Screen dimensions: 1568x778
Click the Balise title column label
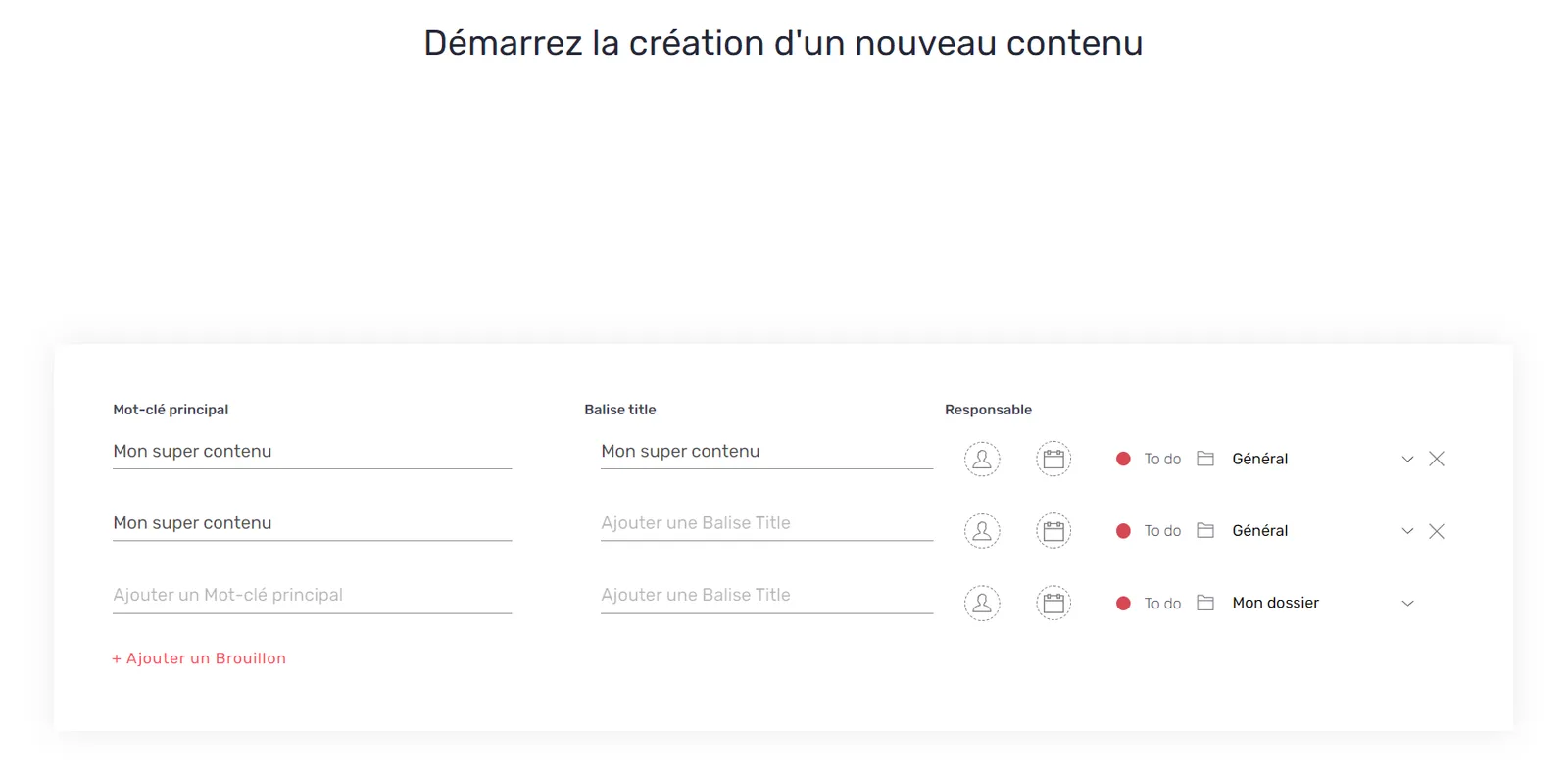[x=620, y=410]
